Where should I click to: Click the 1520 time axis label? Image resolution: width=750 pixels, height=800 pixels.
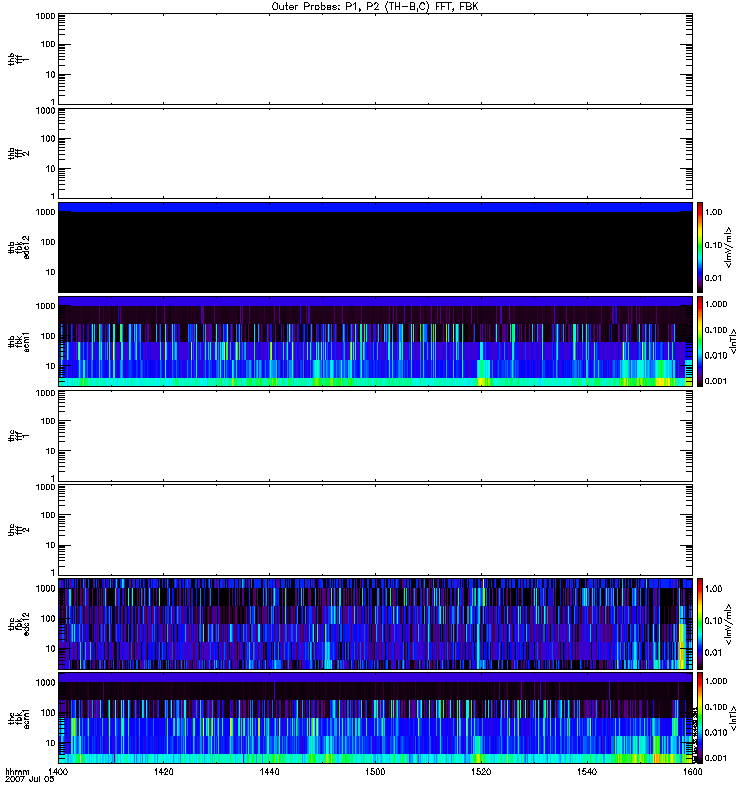pos(481,773)
